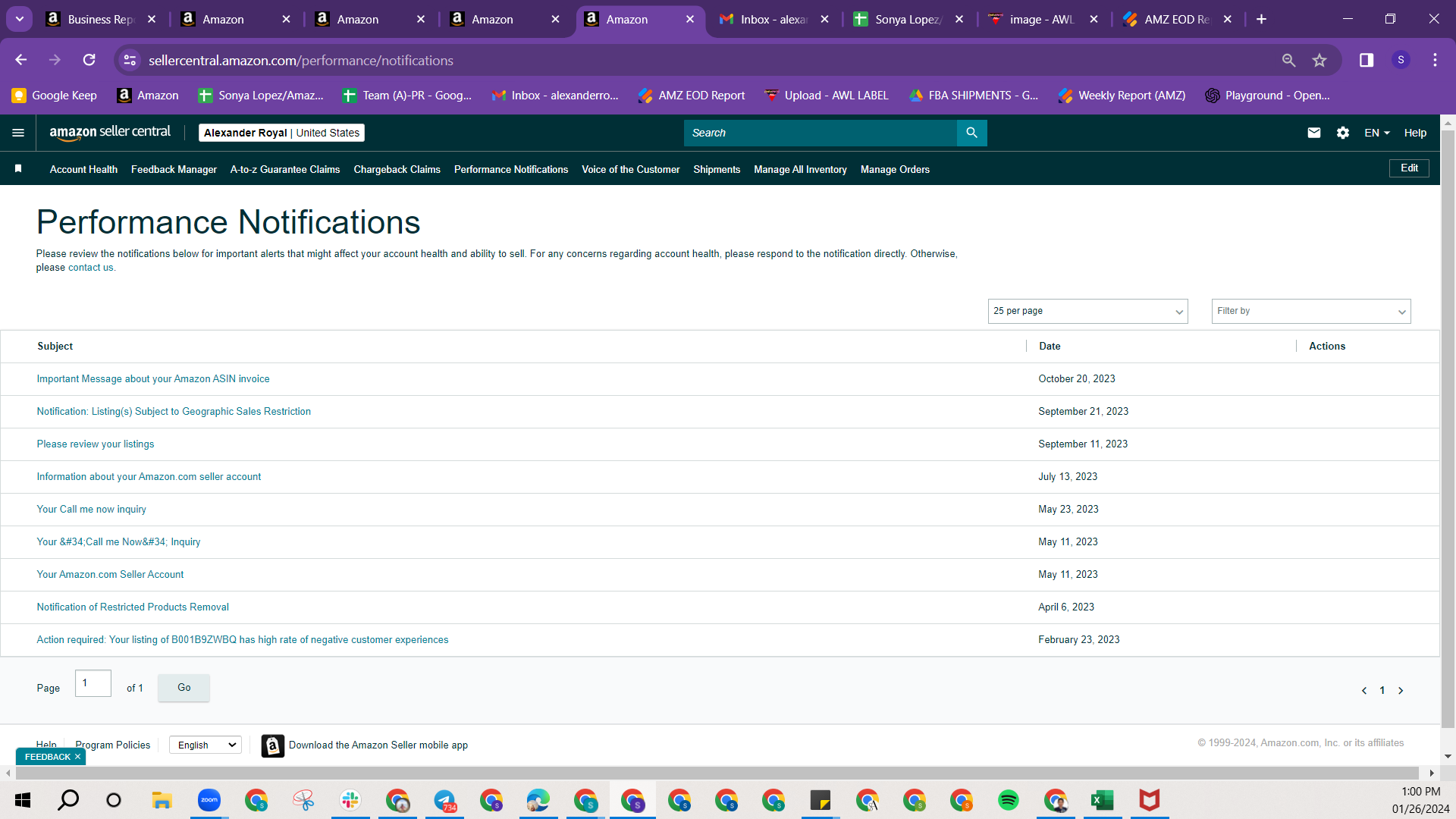View site information icon in address bar
This screenshot has height=819, width=1456.
pyautogui.click(x=130, y=60)
